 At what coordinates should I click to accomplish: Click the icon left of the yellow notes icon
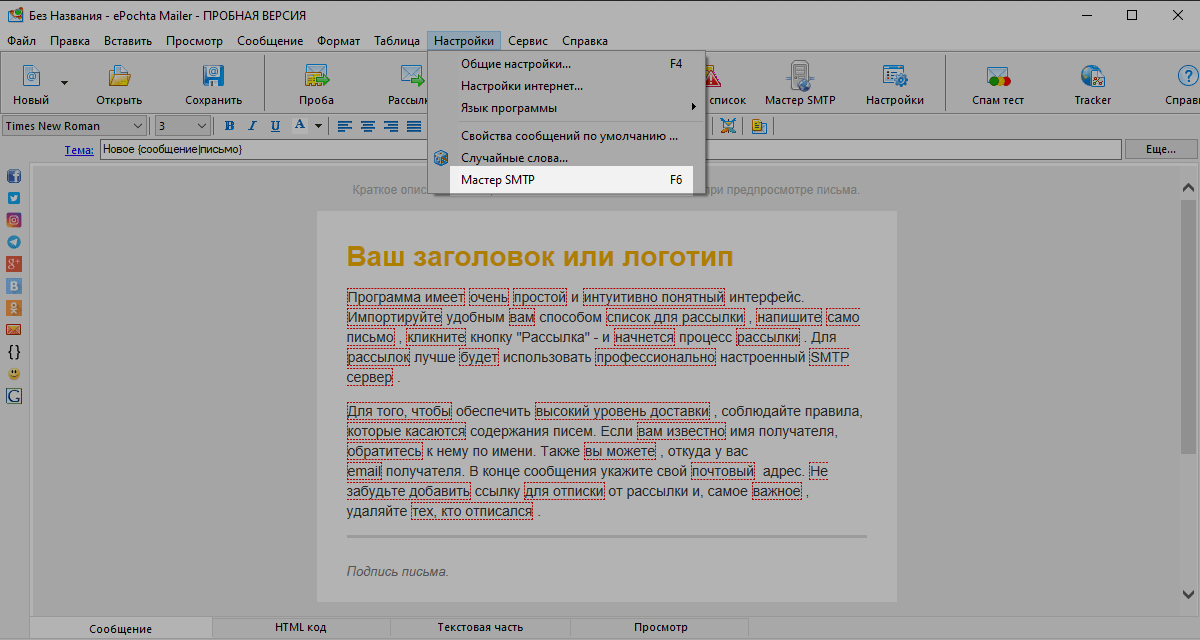pyautogui.click(x=728, y=126)
